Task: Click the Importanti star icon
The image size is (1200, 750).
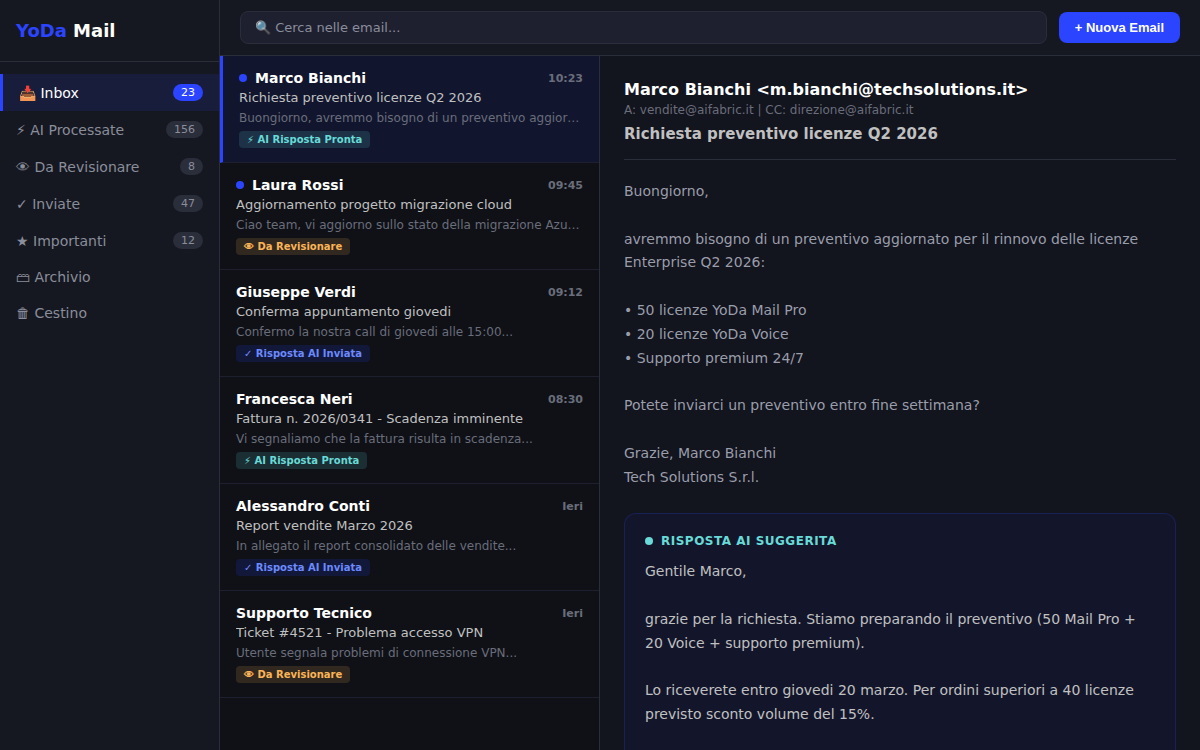Action: pos(22,241)
